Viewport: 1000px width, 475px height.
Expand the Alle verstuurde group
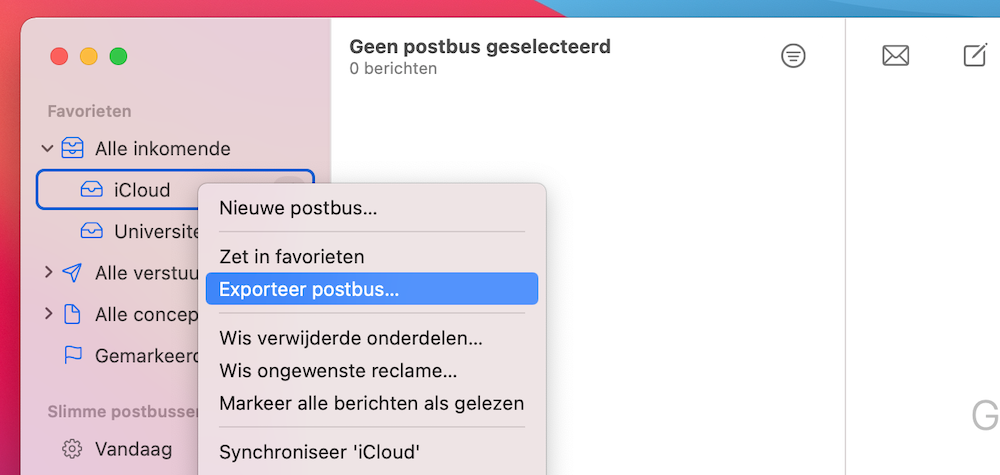[x=48, y=272]
